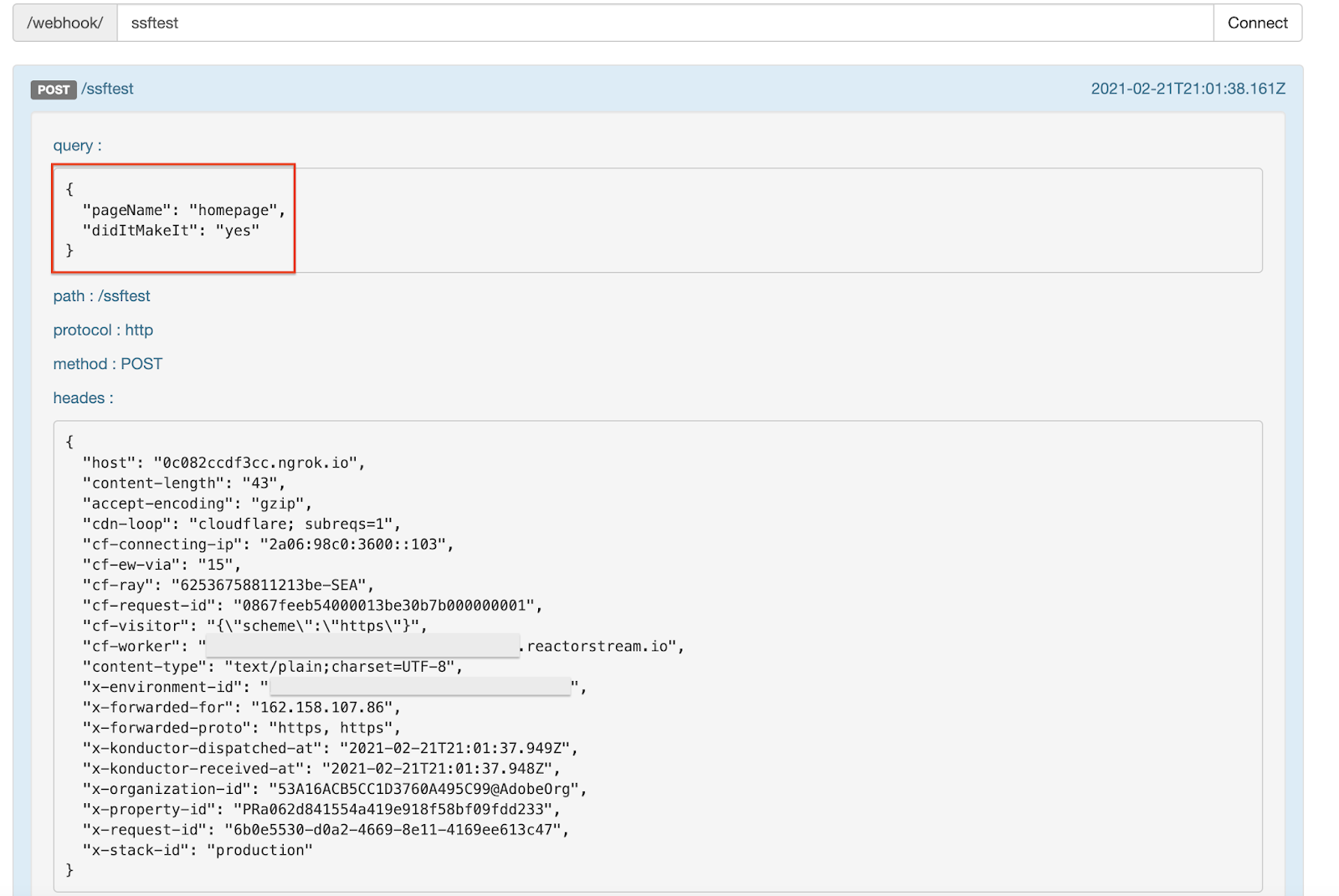Click the Connect button
Viewport: 1339px width, 896px height.
(x=1257, y=23)
